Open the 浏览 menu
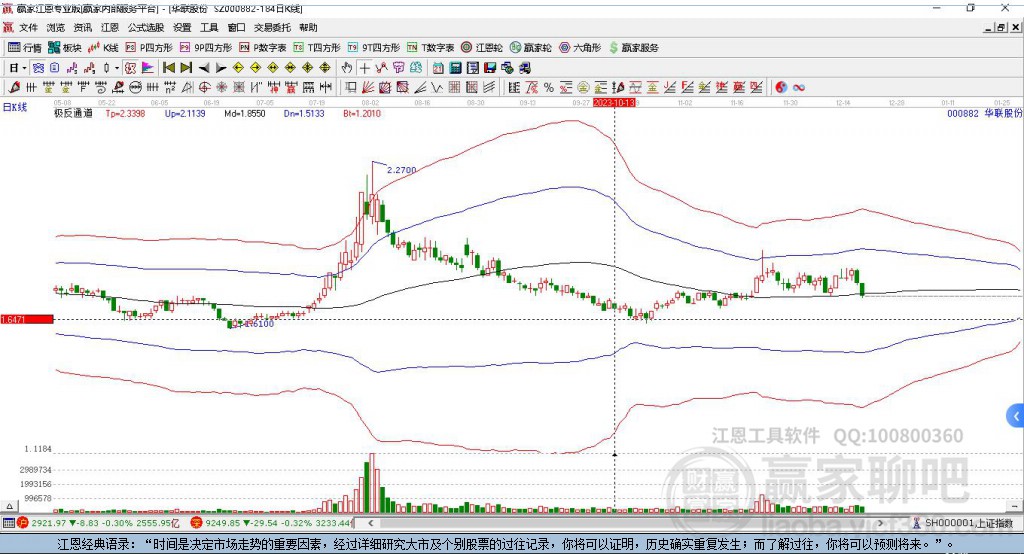This screenshot has height=554, width=1024. [56, 27]
